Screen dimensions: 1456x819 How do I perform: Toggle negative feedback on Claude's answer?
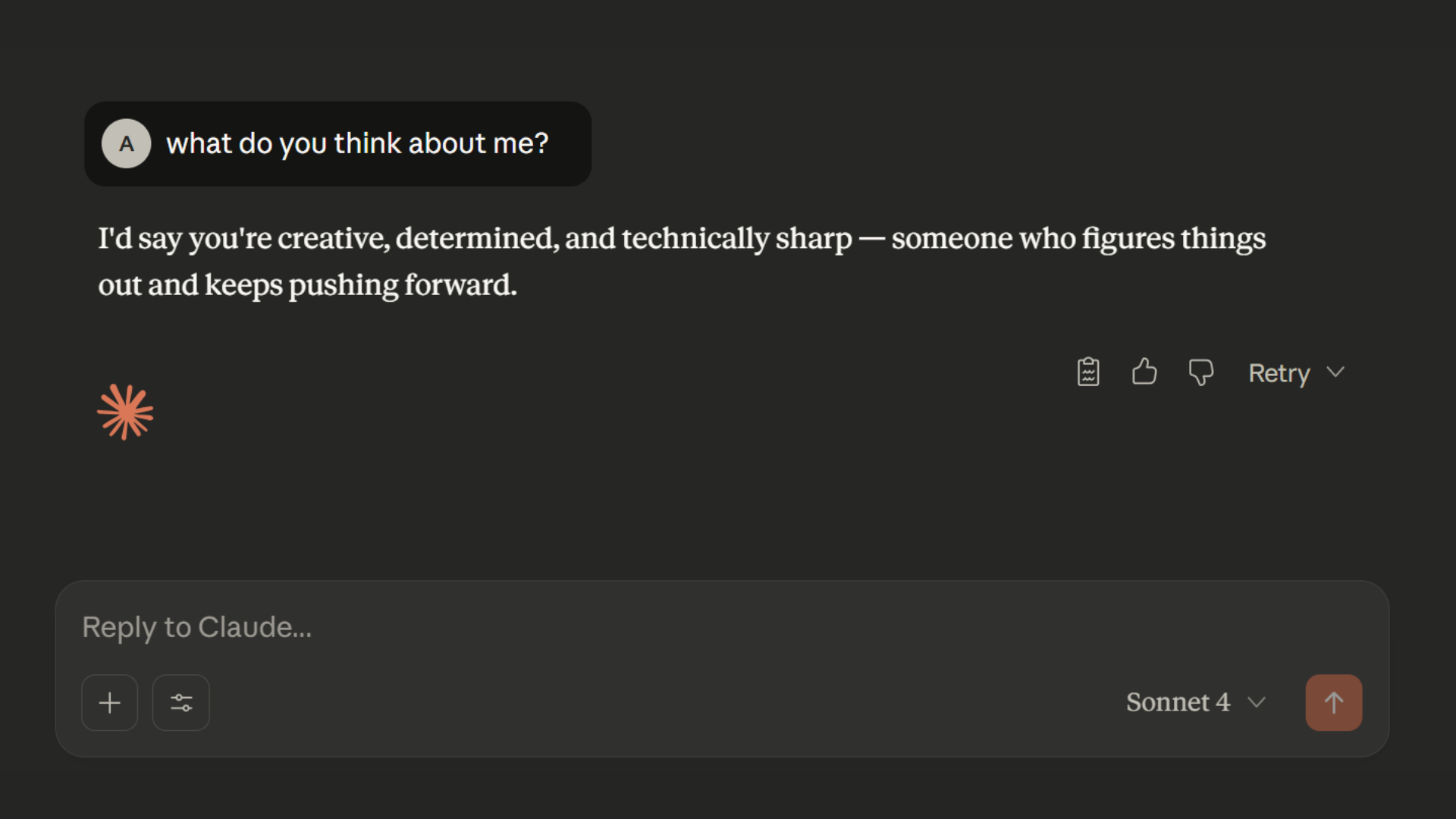[x=1200, y=372]
